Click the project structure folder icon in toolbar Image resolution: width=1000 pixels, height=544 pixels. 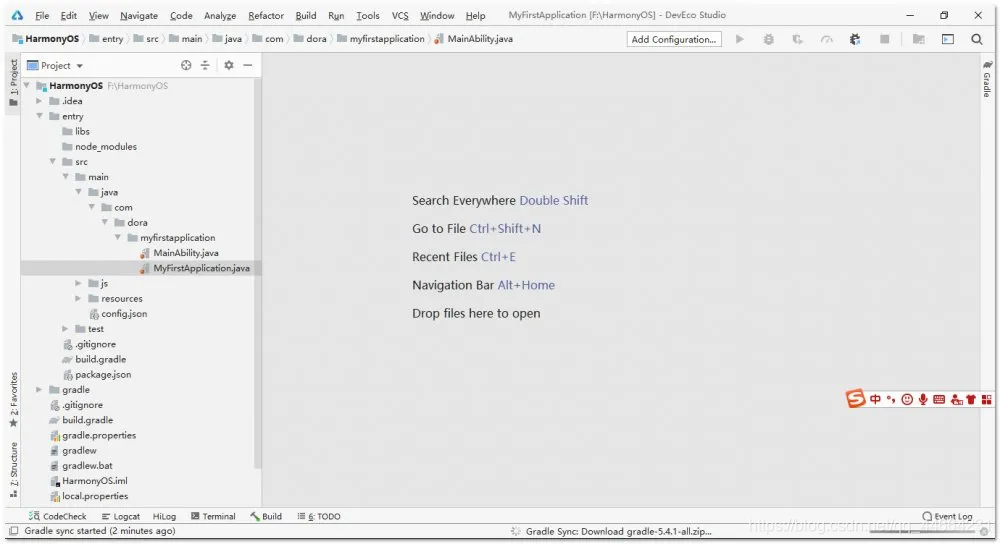click(918, 39)
